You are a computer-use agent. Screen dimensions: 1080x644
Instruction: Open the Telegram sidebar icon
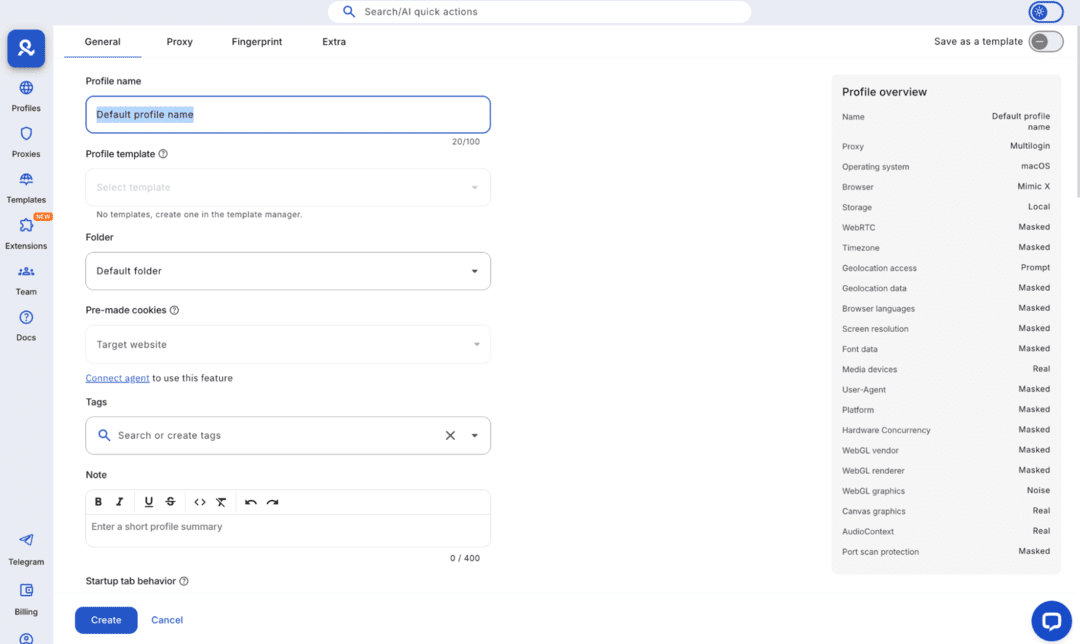pyautogui.click(x=26, y=540)
